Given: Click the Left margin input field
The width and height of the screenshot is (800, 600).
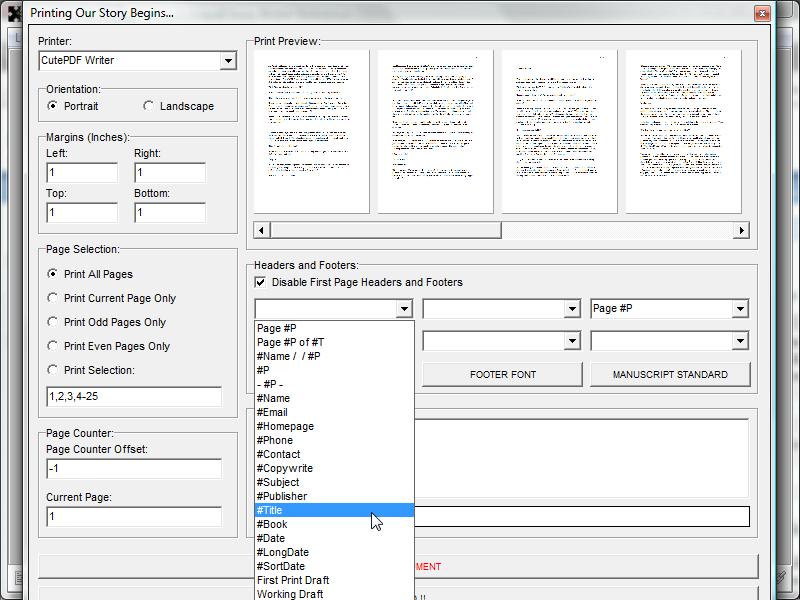Looking at the screenshot, I should (x=82, y=173).
